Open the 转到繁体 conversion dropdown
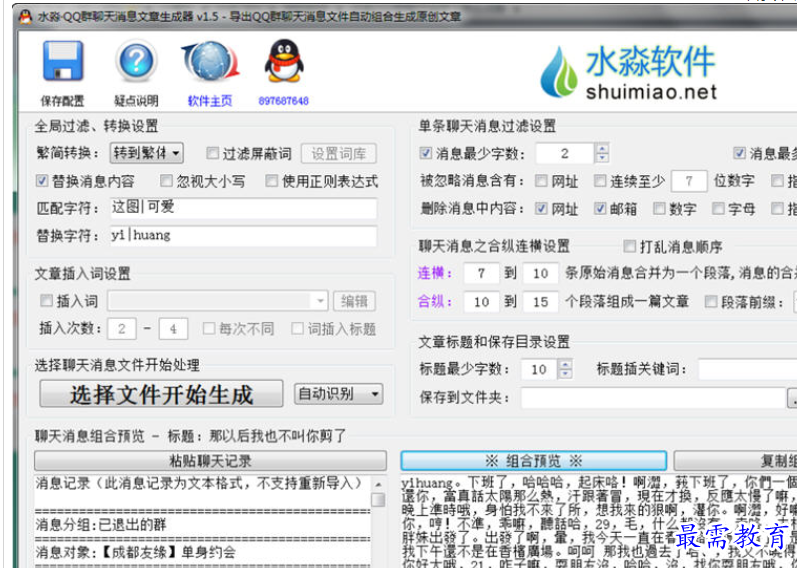Image resolution: width=797 pixels, height=568 pixels. tap(147, 153)
